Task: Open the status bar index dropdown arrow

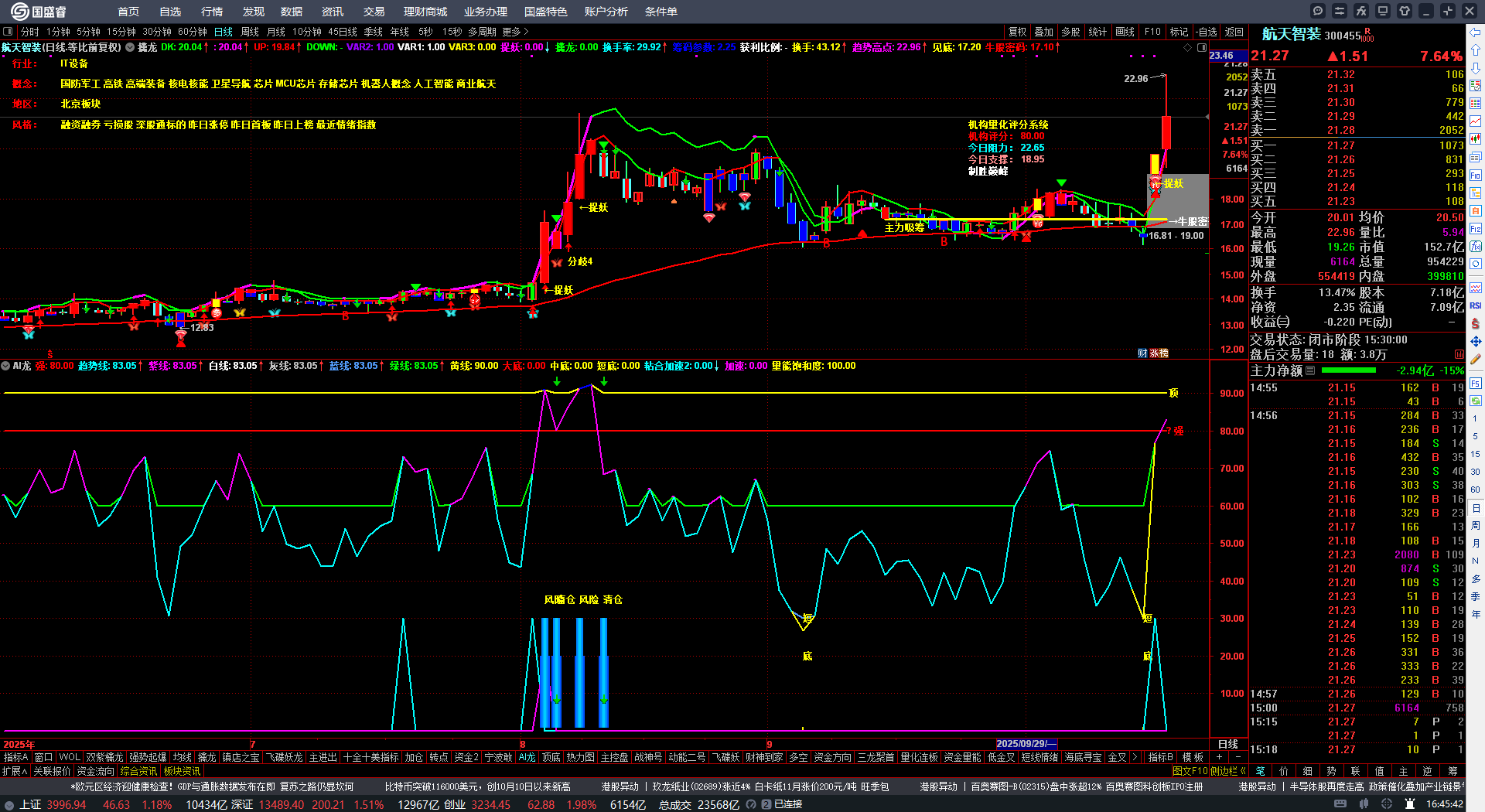Action: click(9, 804)
